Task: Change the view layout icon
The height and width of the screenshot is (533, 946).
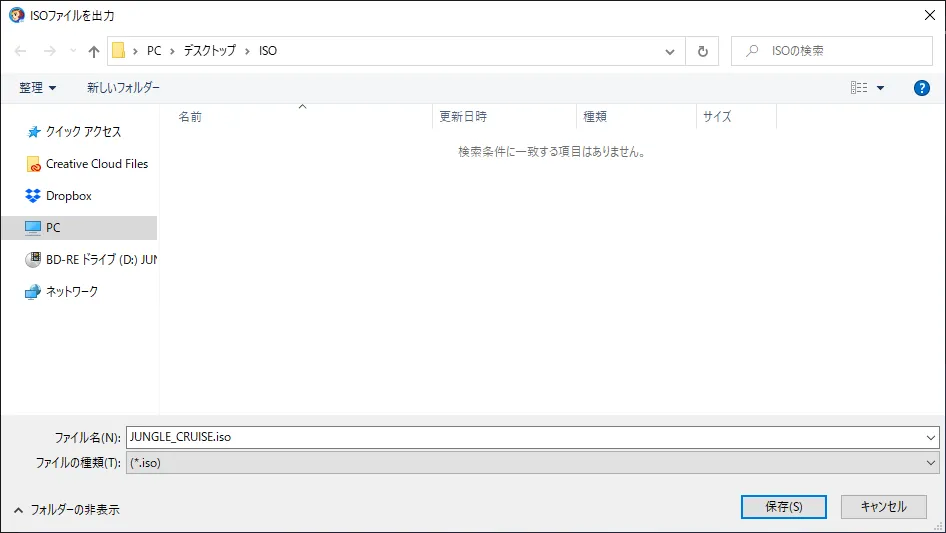Action: [x=859, y=88]
